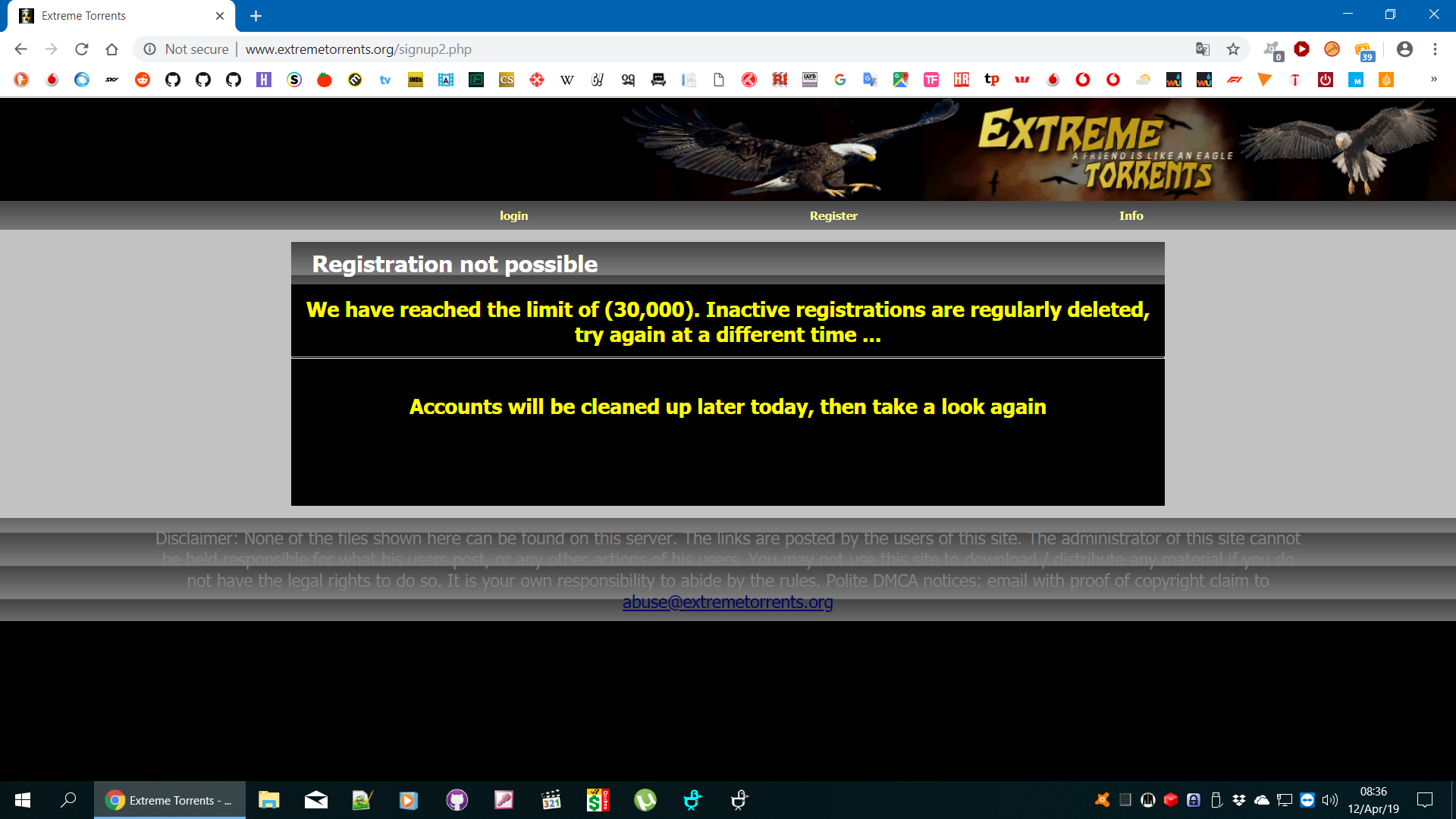Open Avast antivirus from the system tray

tap(1102, 799)
